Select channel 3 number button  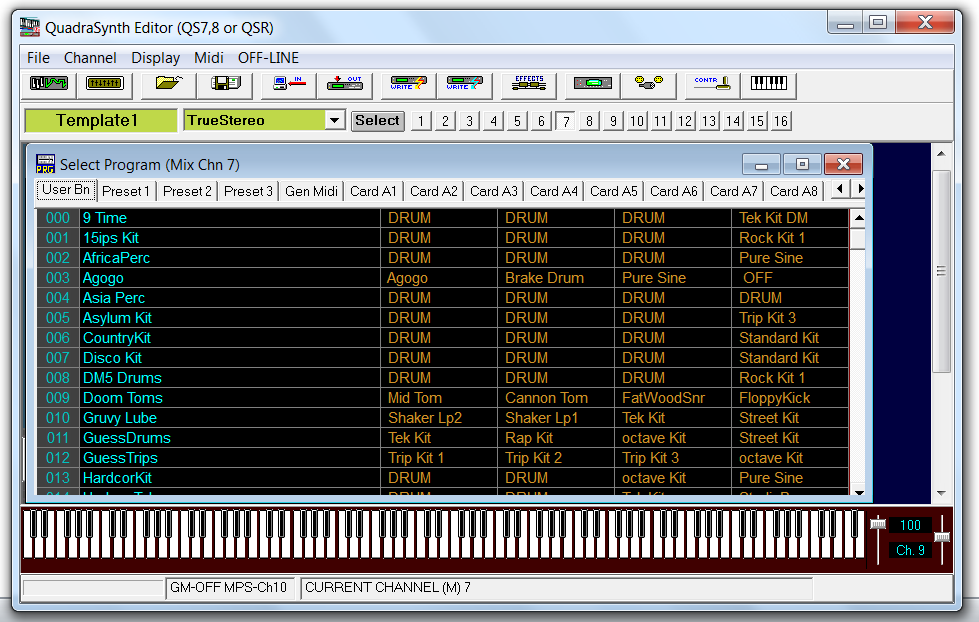[469, 121]
